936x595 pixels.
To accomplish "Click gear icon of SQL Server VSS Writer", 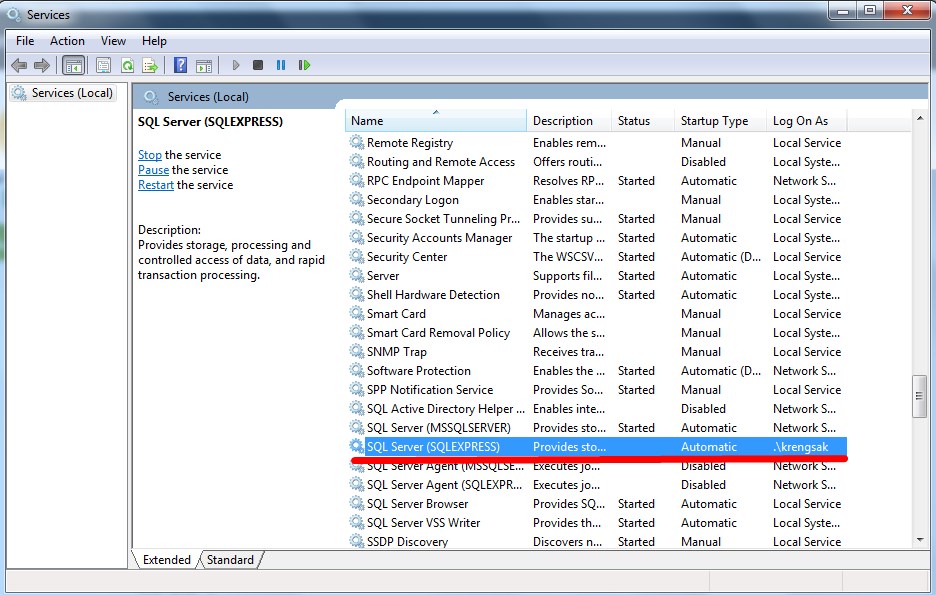I will [356, 522].
